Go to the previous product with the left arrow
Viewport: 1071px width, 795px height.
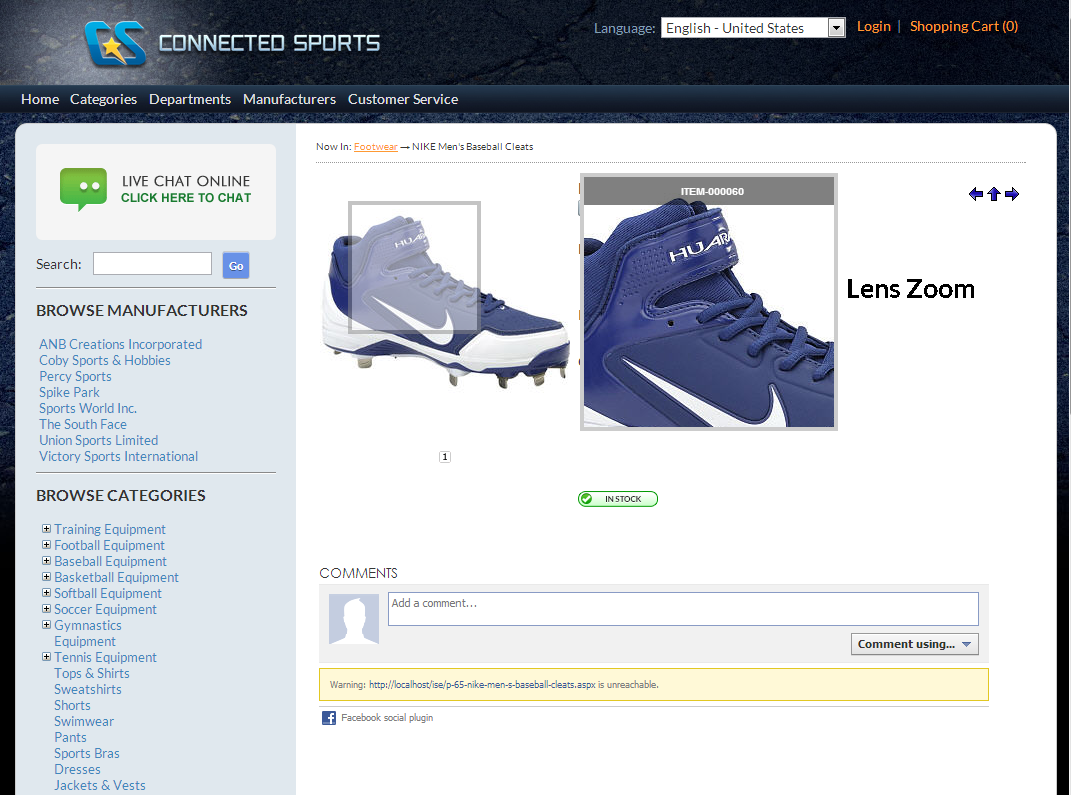pyautogui.click(x=975, y=194)
